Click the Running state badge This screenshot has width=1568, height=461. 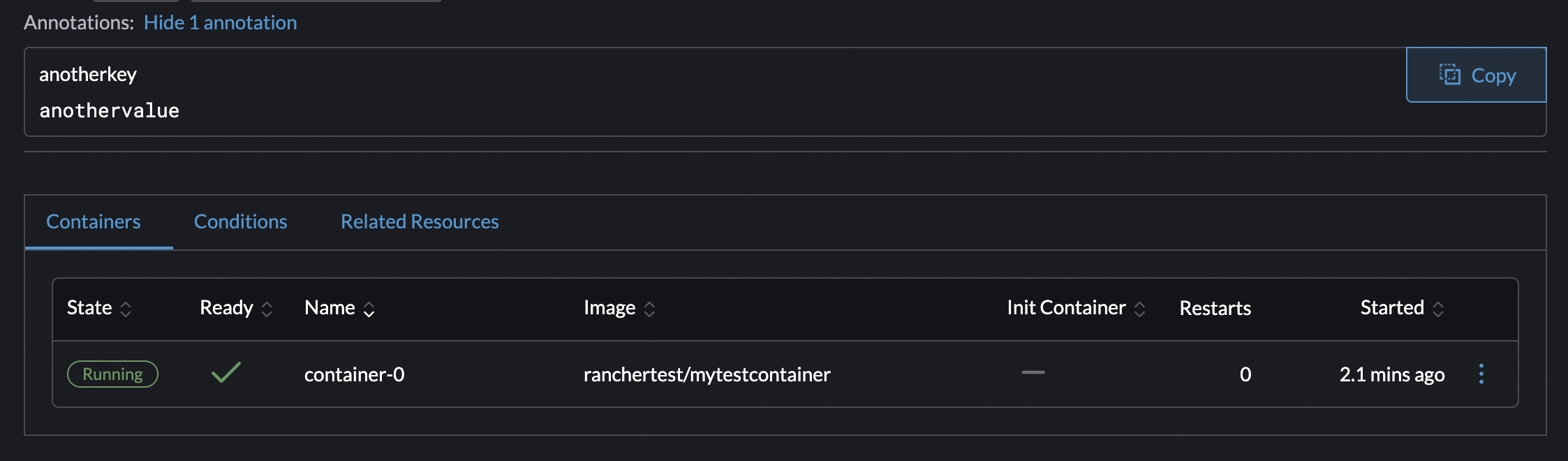pyautogui.click(x=112, y=374)
